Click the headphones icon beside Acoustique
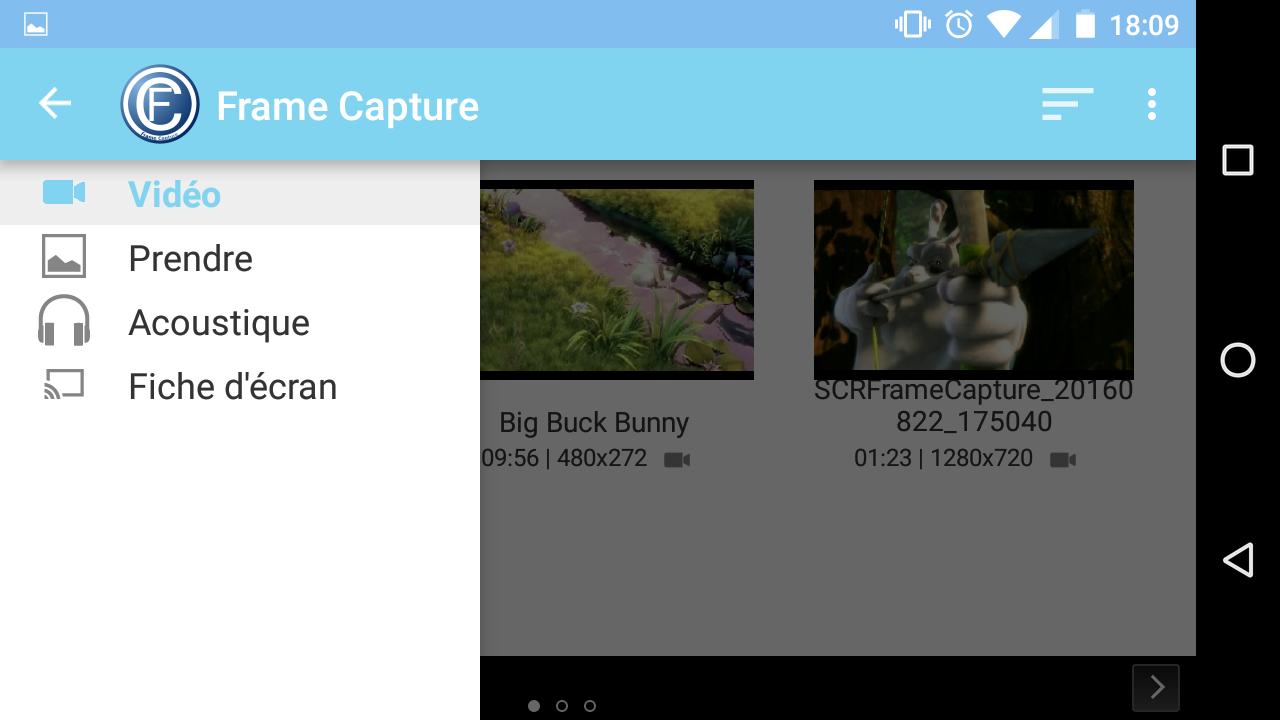This screenshot has width=1280, height=720. pyautogui.click(x=64, y=320)
